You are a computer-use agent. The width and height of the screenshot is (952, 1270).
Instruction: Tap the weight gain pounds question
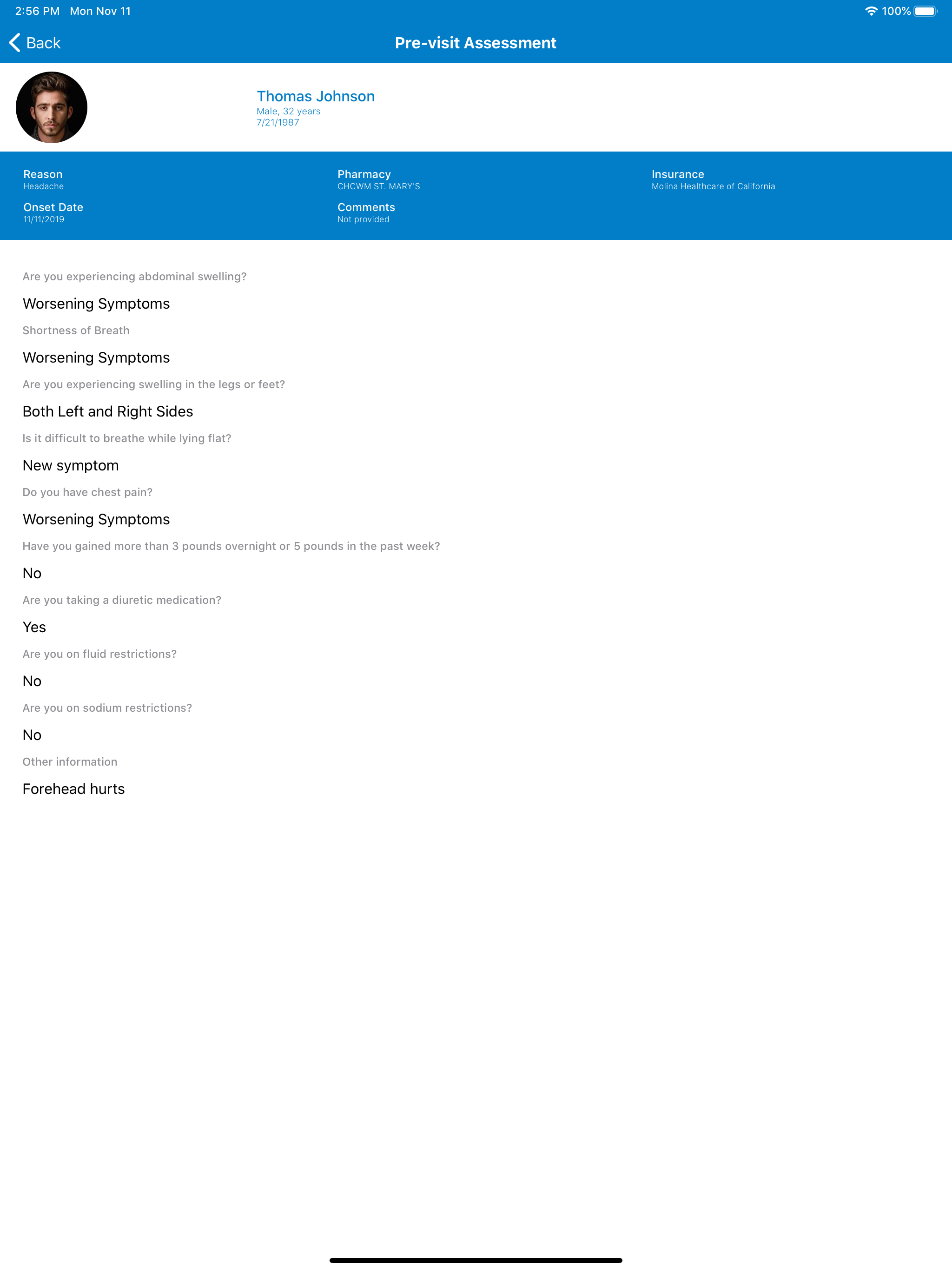231,547
